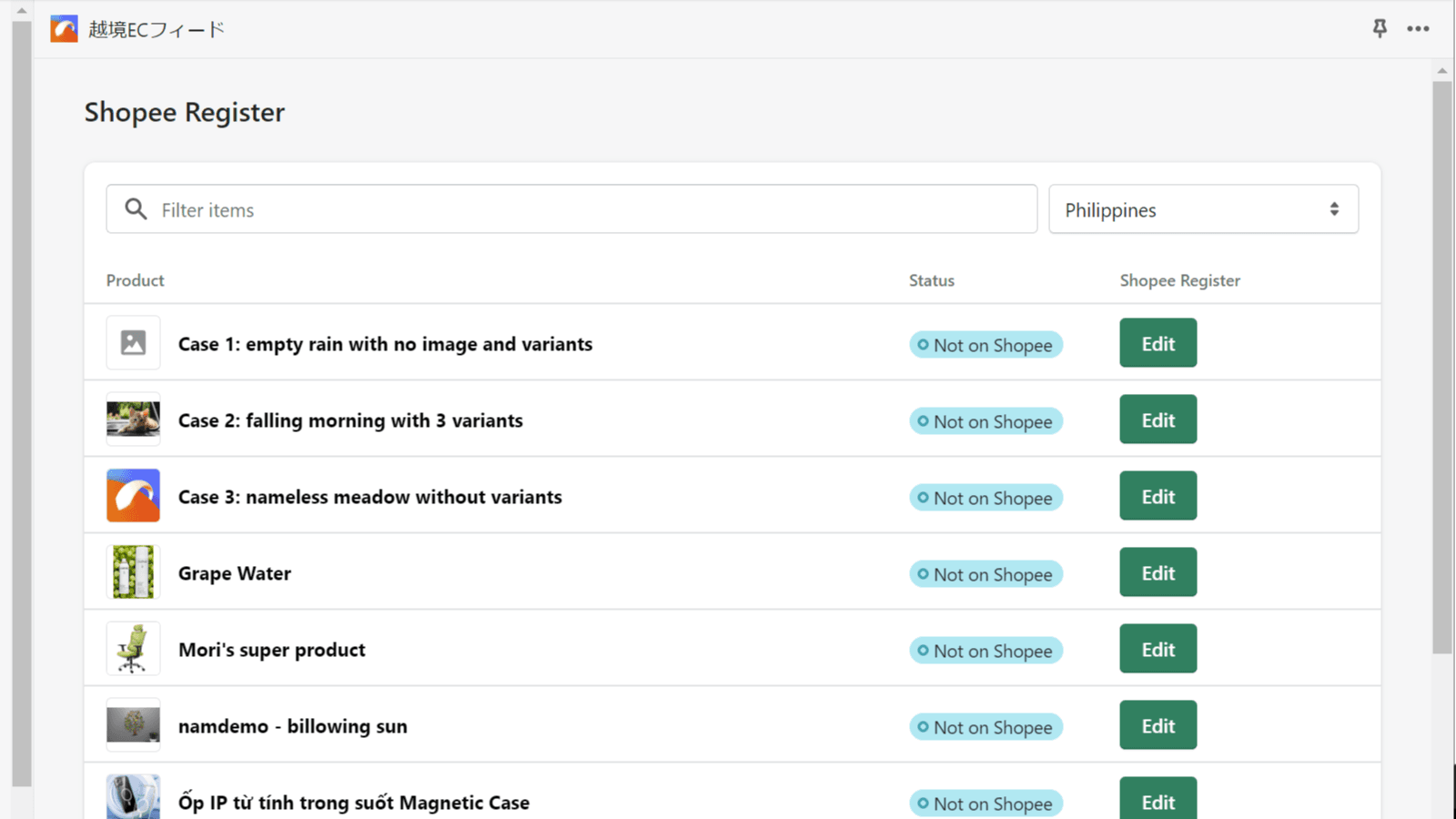
Task: Select the Grape Water product thumbnail
Action: (x=133, y=572)
